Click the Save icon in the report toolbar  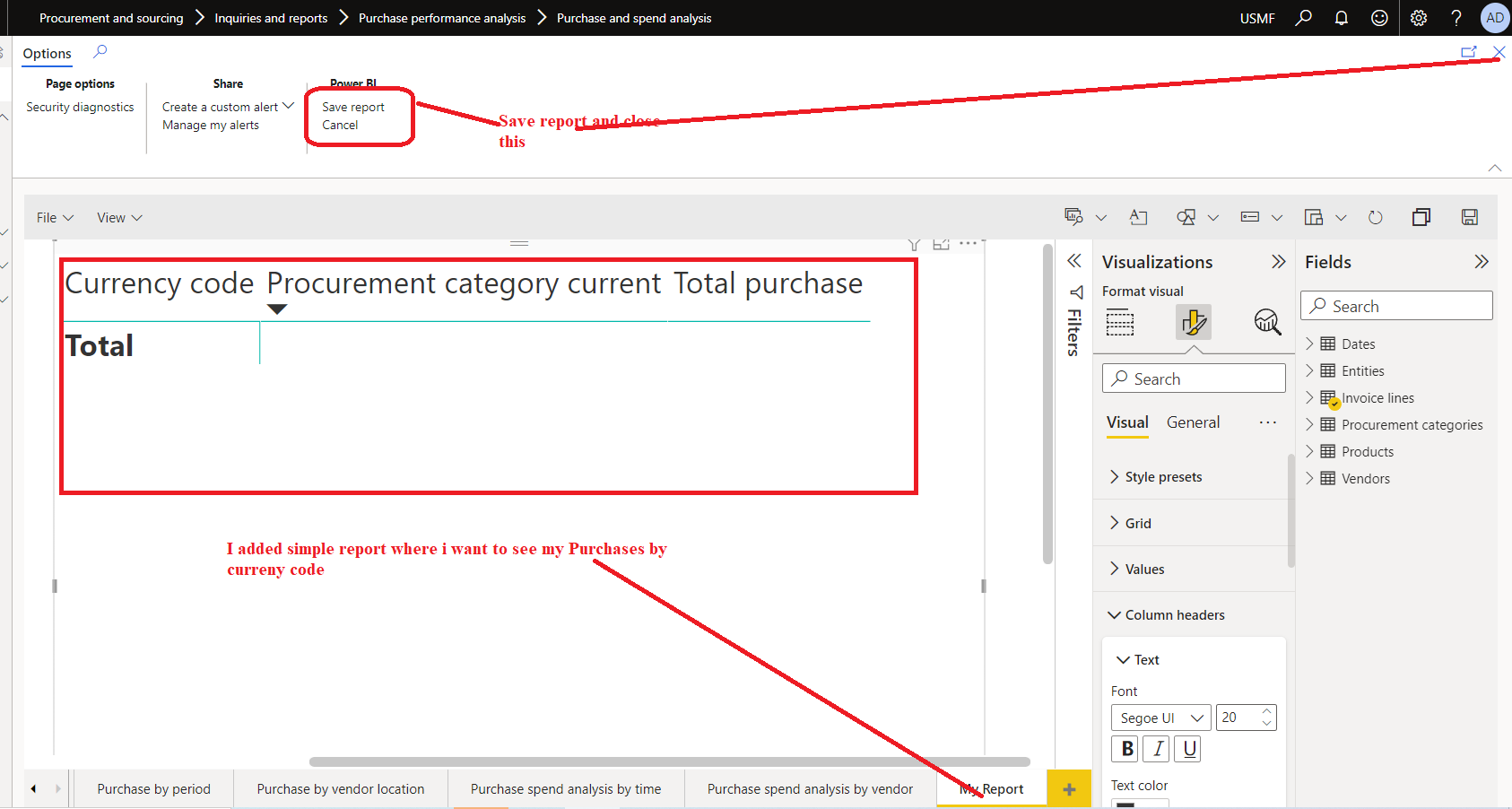point(1469,217)
